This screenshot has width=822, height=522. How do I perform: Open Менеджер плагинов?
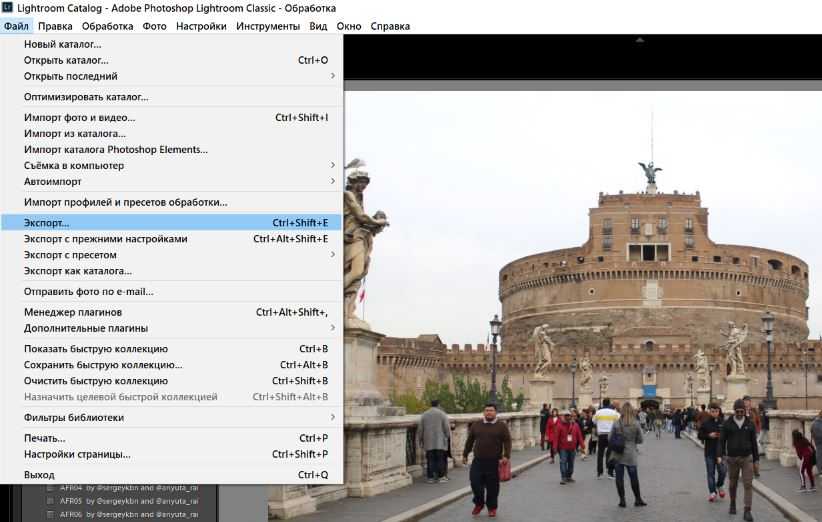[x=73, y=312]
